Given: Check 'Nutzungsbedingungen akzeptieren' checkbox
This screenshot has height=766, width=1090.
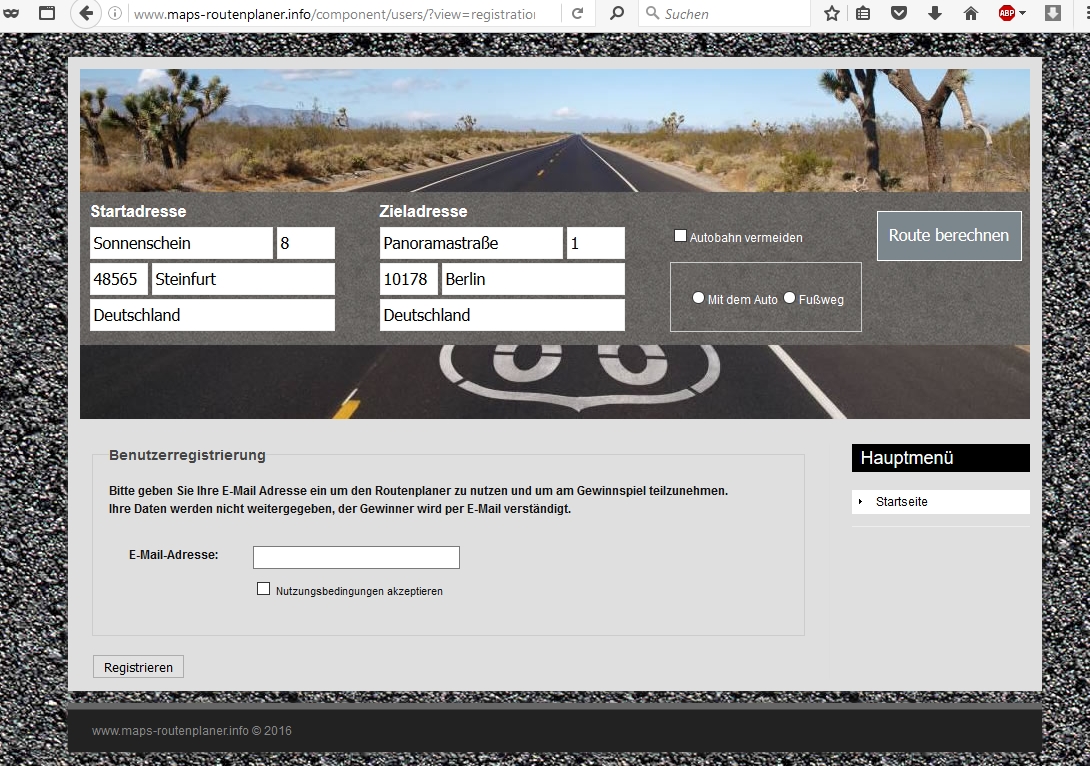Looking at the screenshot, I should 263,589.
